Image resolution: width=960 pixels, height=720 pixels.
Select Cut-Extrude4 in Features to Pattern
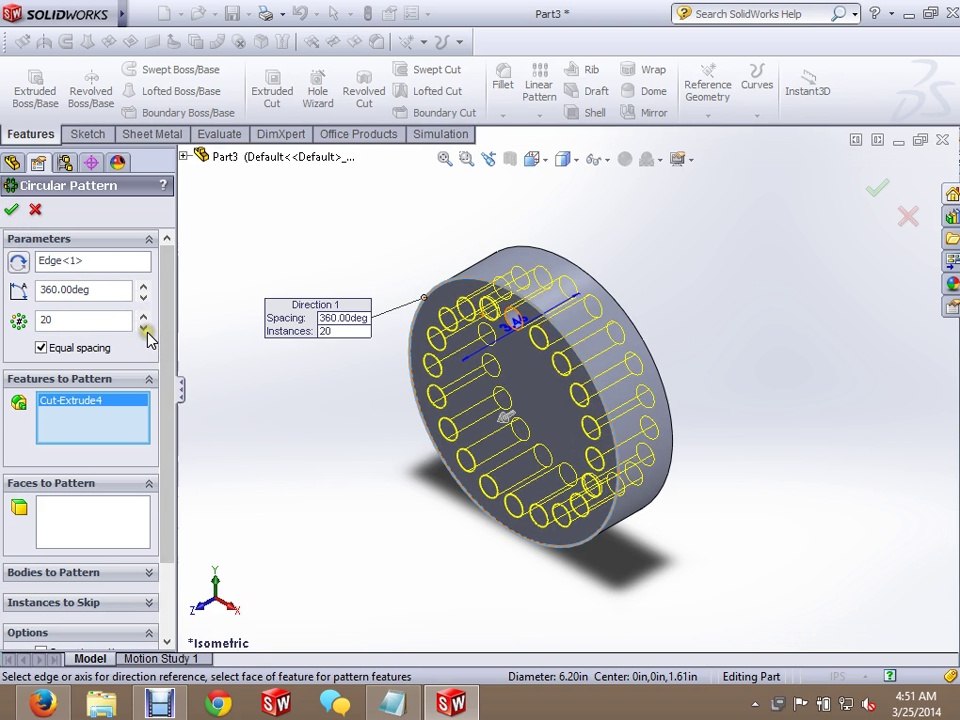[92, 400]
